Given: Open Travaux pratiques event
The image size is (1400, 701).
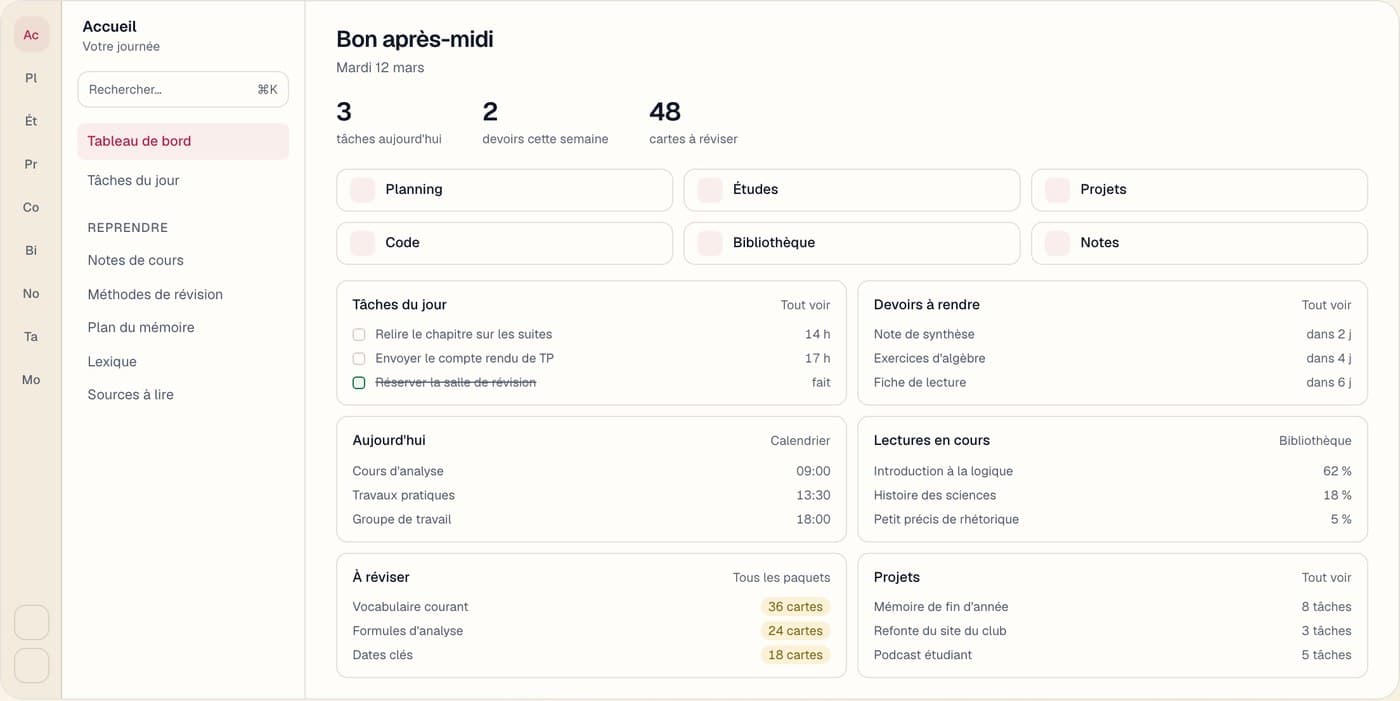Looking at the screenshot, I should point(591,495).
